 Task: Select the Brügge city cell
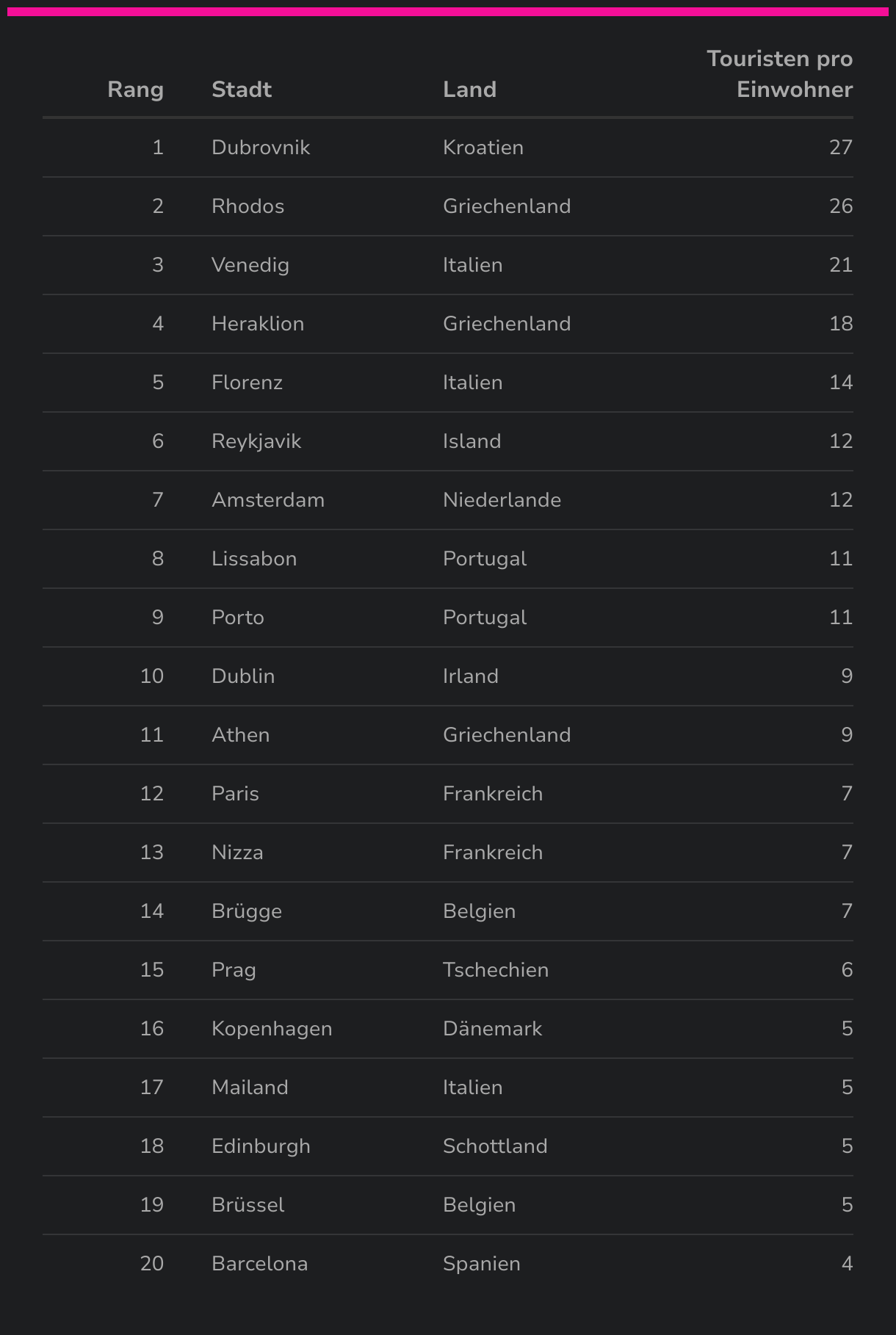247,911
